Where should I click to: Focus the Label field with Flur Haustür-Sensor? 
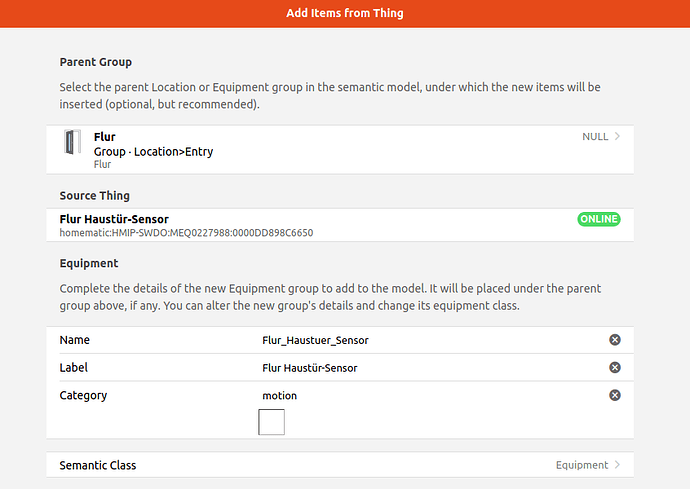pyautogui.click(x=310, y=368)
